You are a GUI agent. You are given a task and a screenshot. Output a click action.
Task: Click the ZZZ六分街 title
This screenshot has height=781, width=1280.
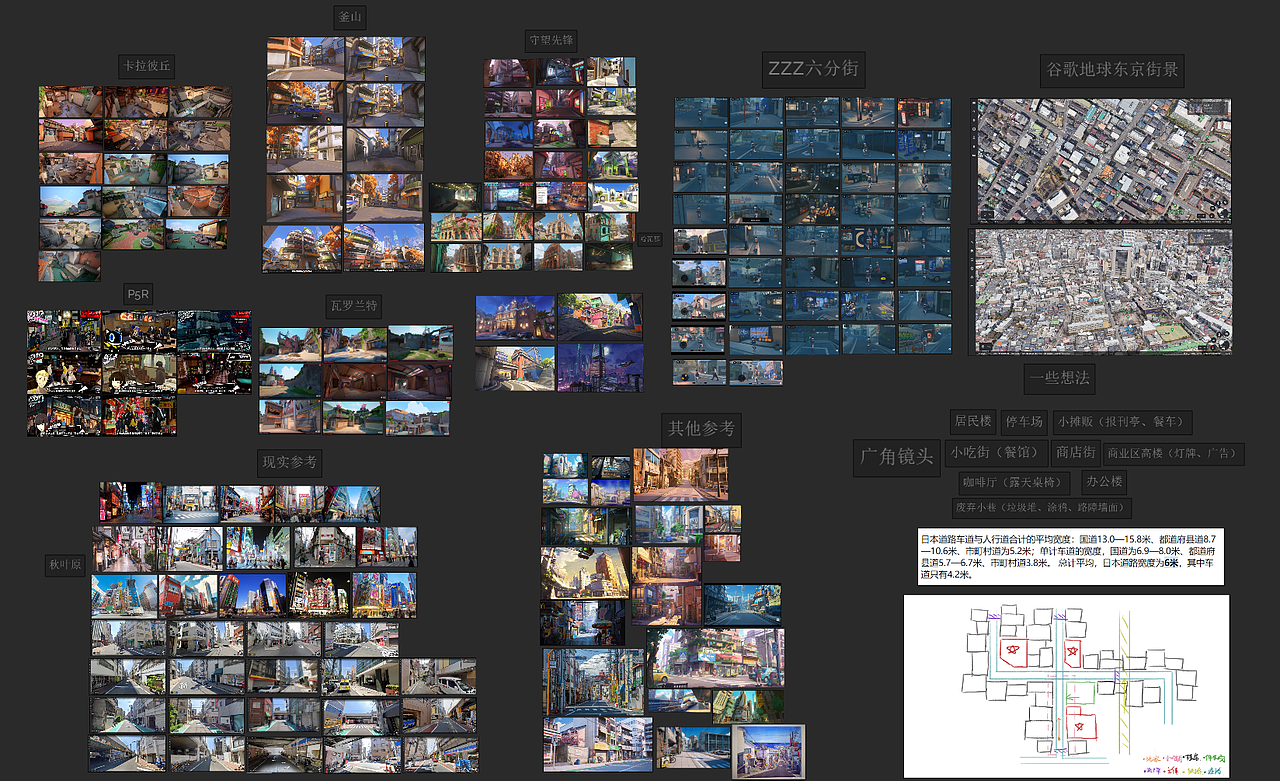812,70
